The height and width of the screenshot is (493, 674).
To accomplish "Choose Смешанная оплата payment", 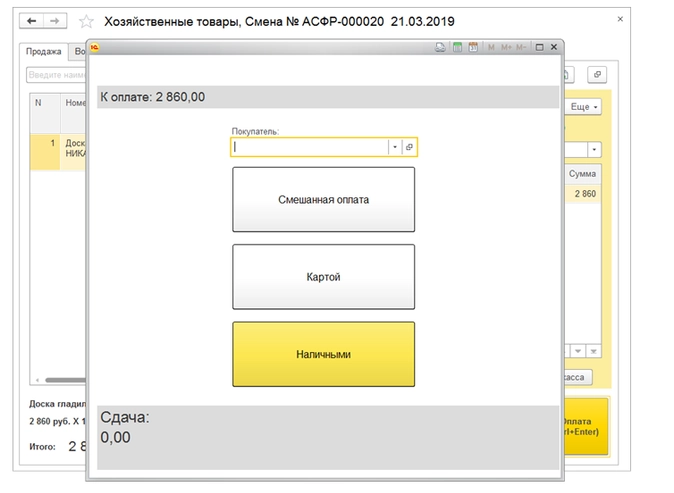I will pyautogui.click(x=324, y=200).
